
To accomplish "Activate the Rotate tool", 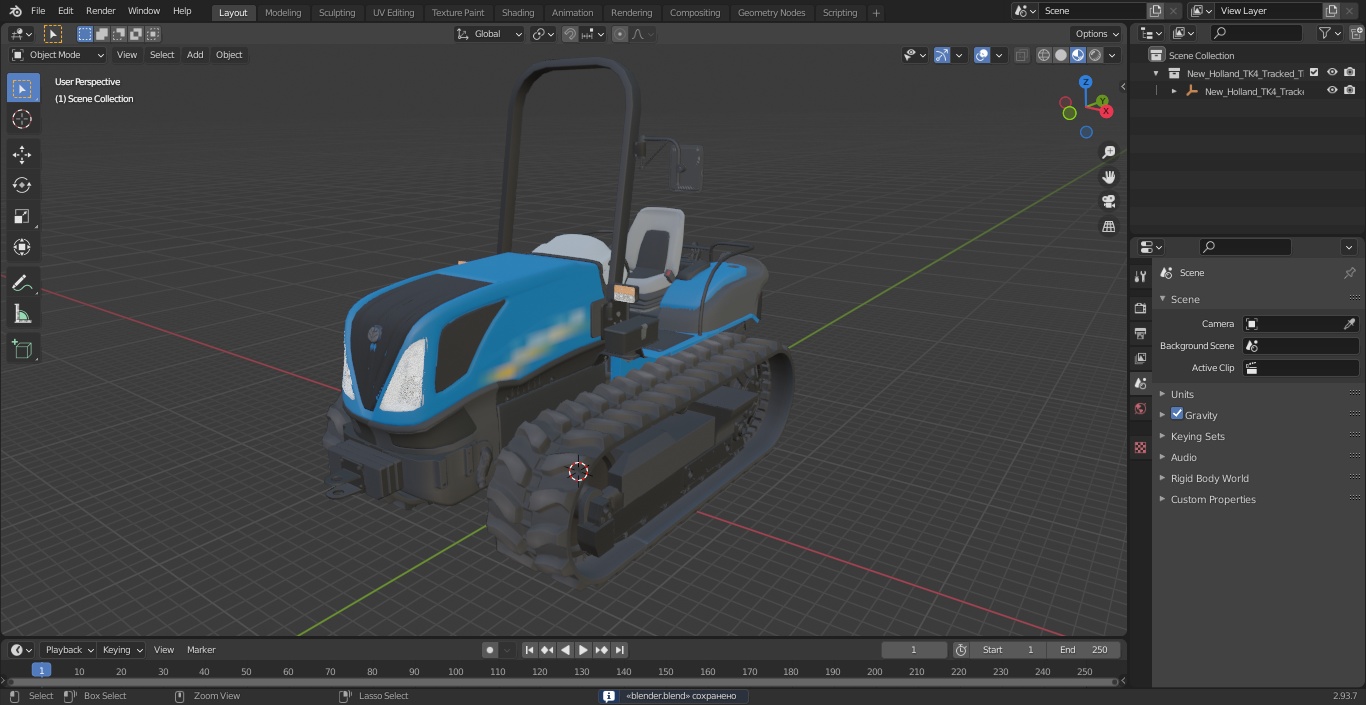I will click(22, 185).
